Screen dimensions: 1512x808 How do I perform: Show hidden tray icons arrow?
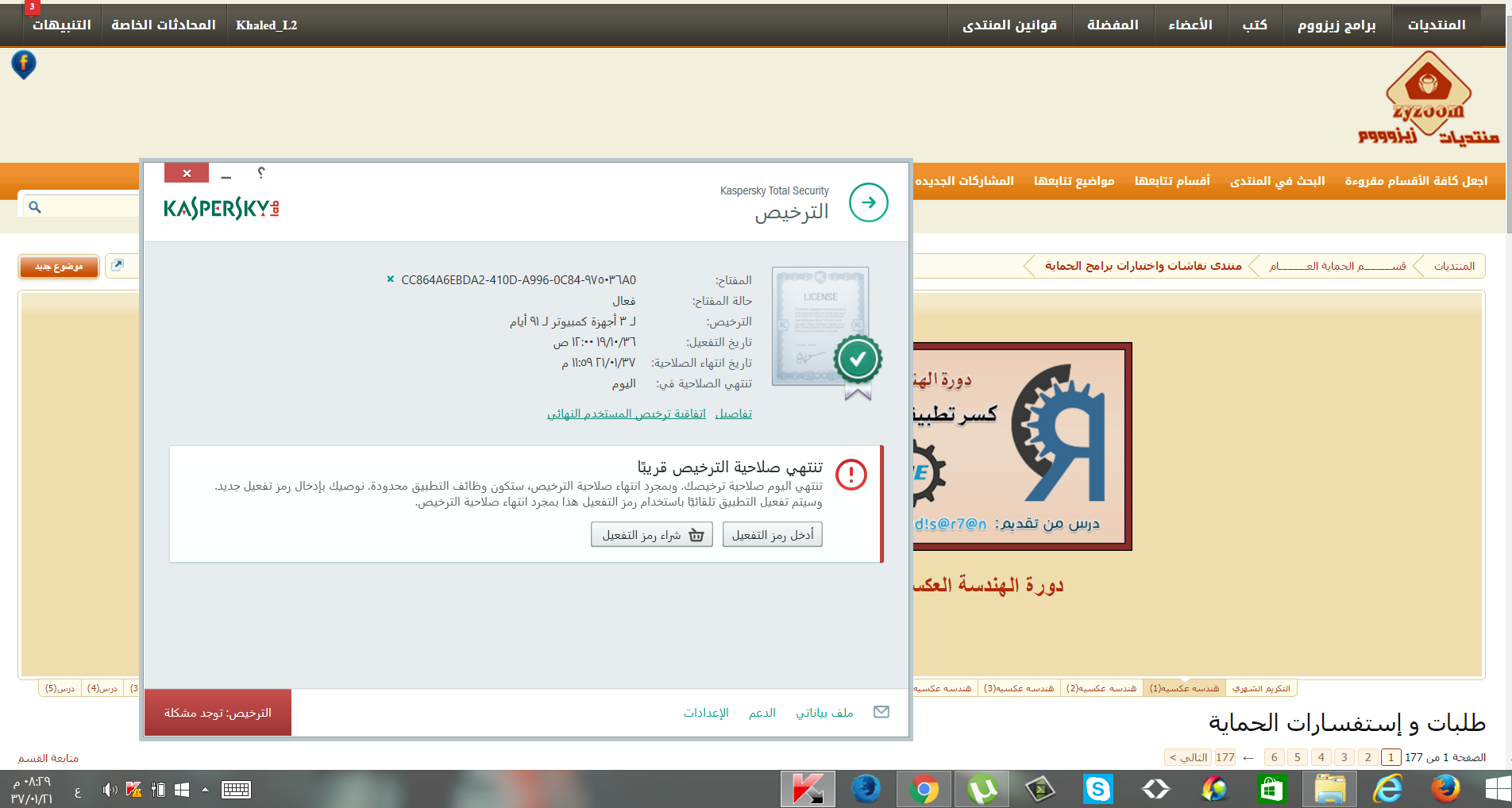point(205,790)
